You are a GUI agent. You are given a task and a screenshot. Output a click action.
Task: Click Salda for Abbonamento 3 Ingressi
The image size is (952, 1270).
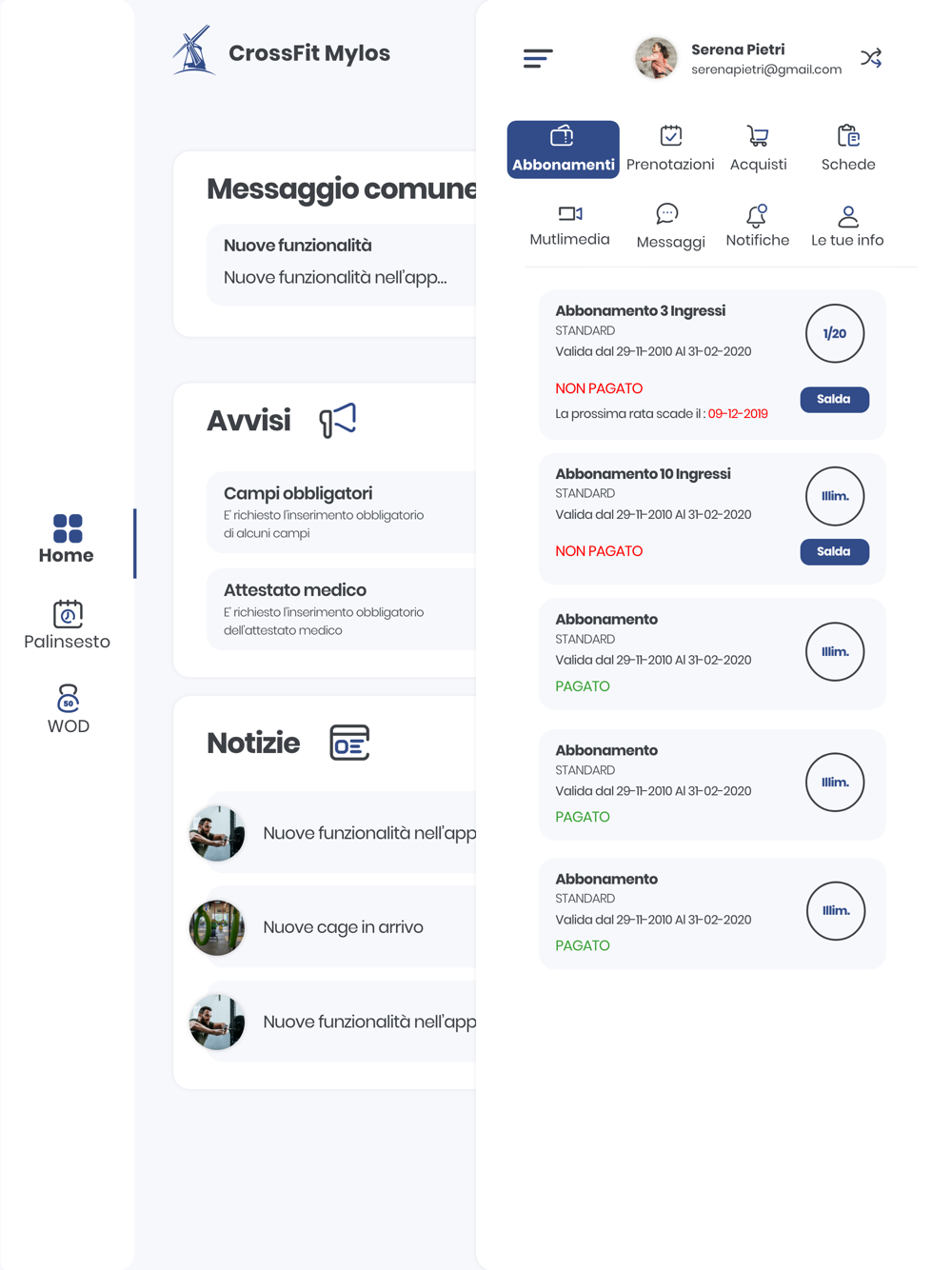tap(834, 400)
